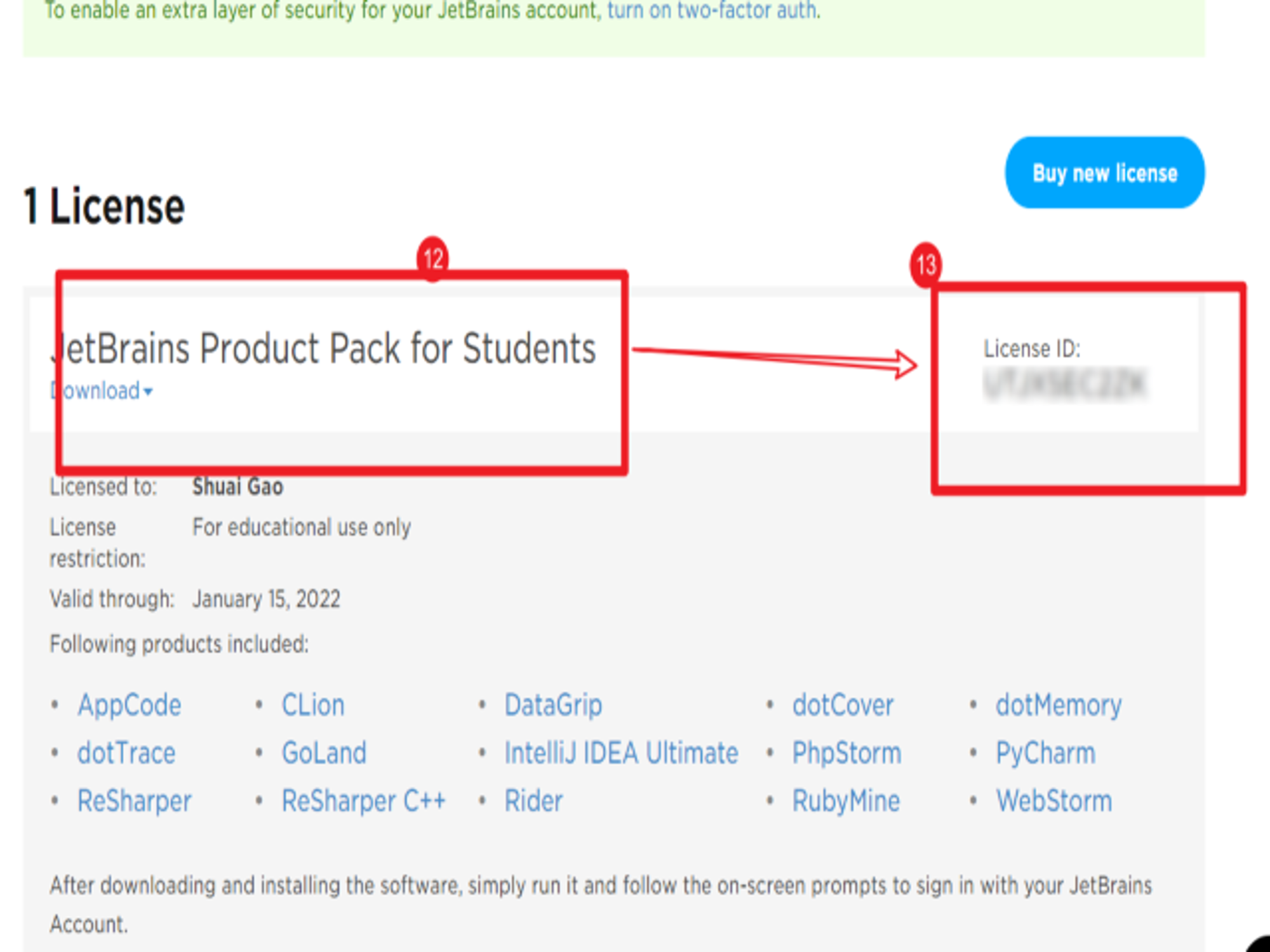The image size is (1270, 952).
Task: Open the Rider product link
Action: [x=533, y=800]
